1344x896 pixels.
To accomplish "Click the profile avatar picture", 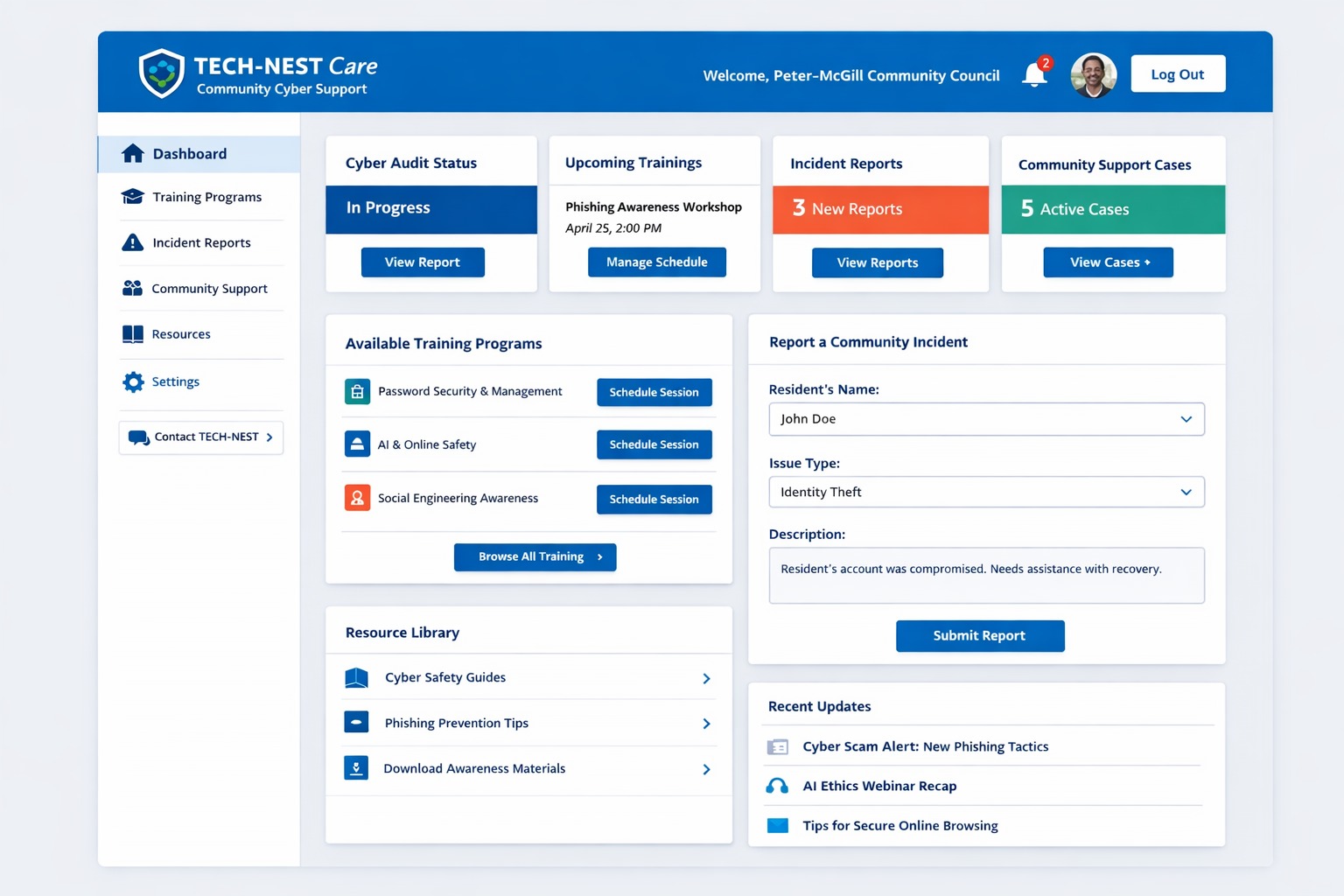I will pyautogui.click(x=1093, y=75).
